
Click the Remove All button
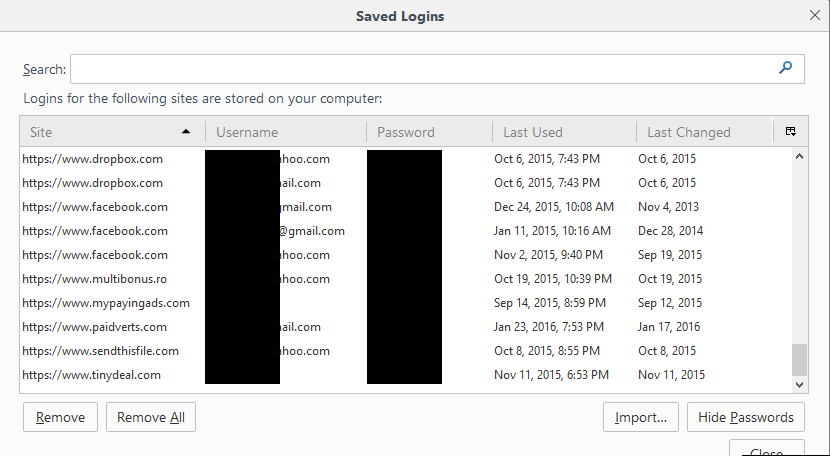pos(151,417)
